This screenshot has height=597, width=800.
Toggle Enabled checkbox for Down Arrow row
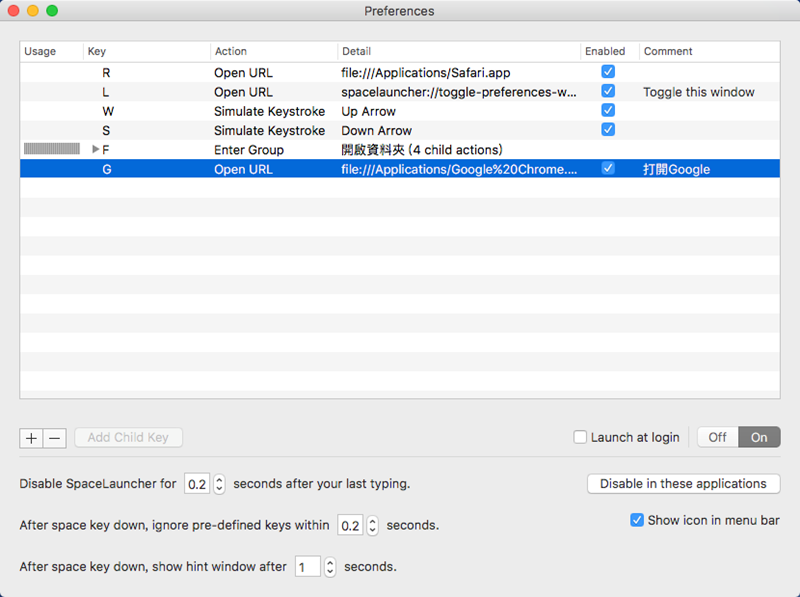tap(608, 130)
